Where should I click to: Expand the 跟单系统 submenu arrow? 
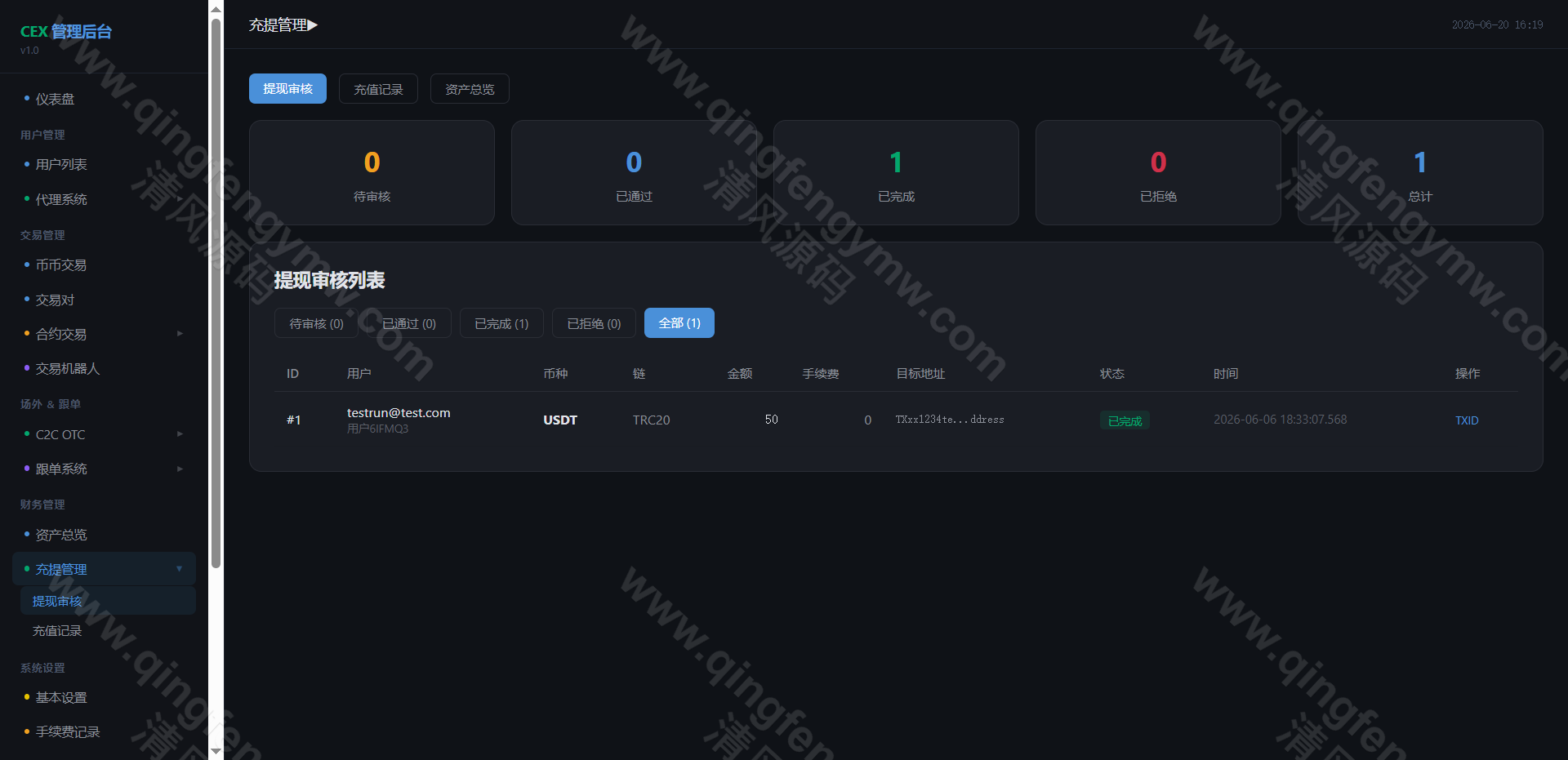point(180,469)
